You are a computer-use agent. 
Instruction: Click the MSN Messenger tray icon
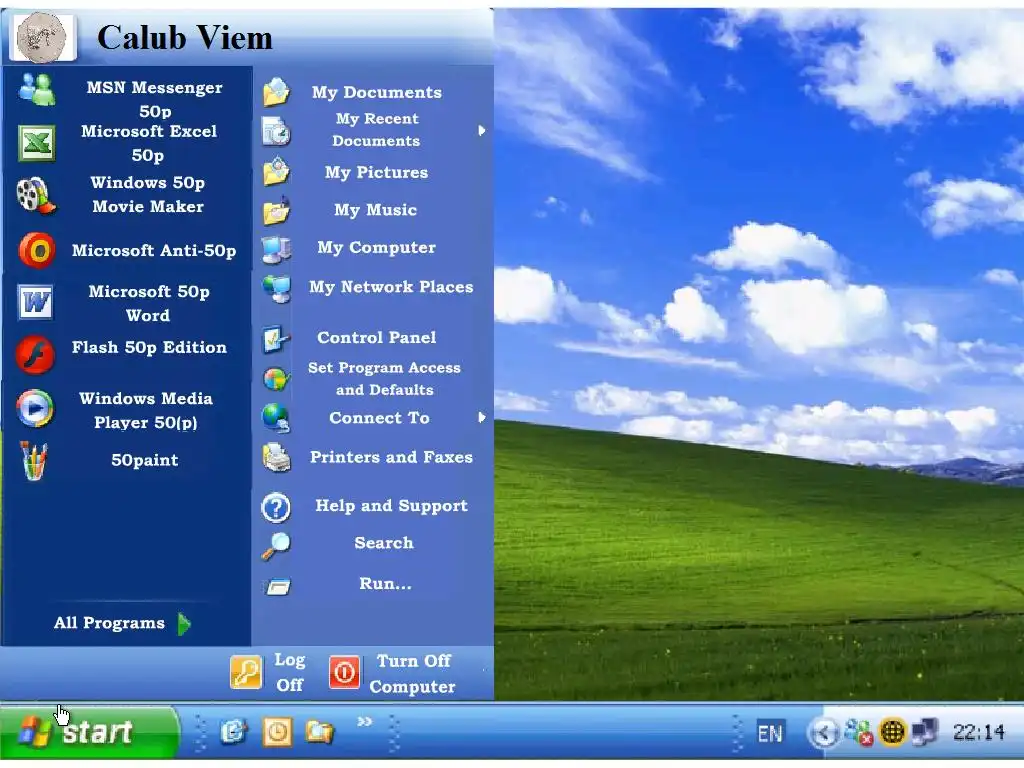[858, 732]
